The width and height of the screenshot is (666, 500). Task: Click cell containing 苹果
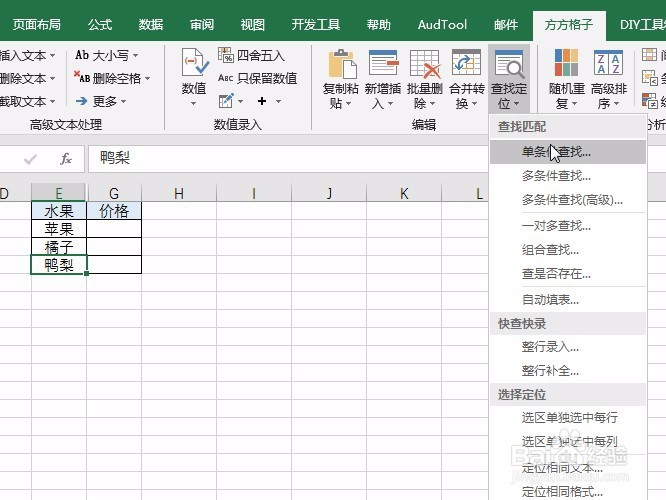59,229
